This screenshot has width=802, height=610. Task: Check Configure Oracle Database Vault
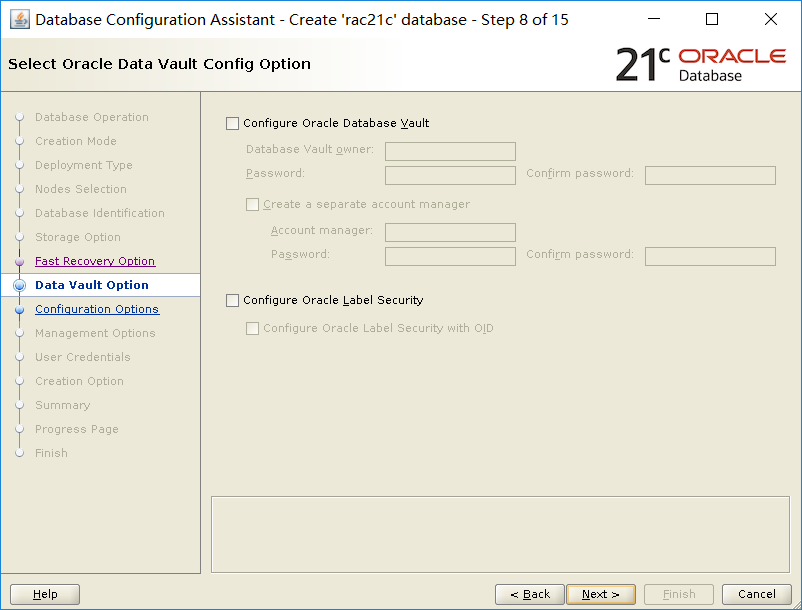[232, 123]
